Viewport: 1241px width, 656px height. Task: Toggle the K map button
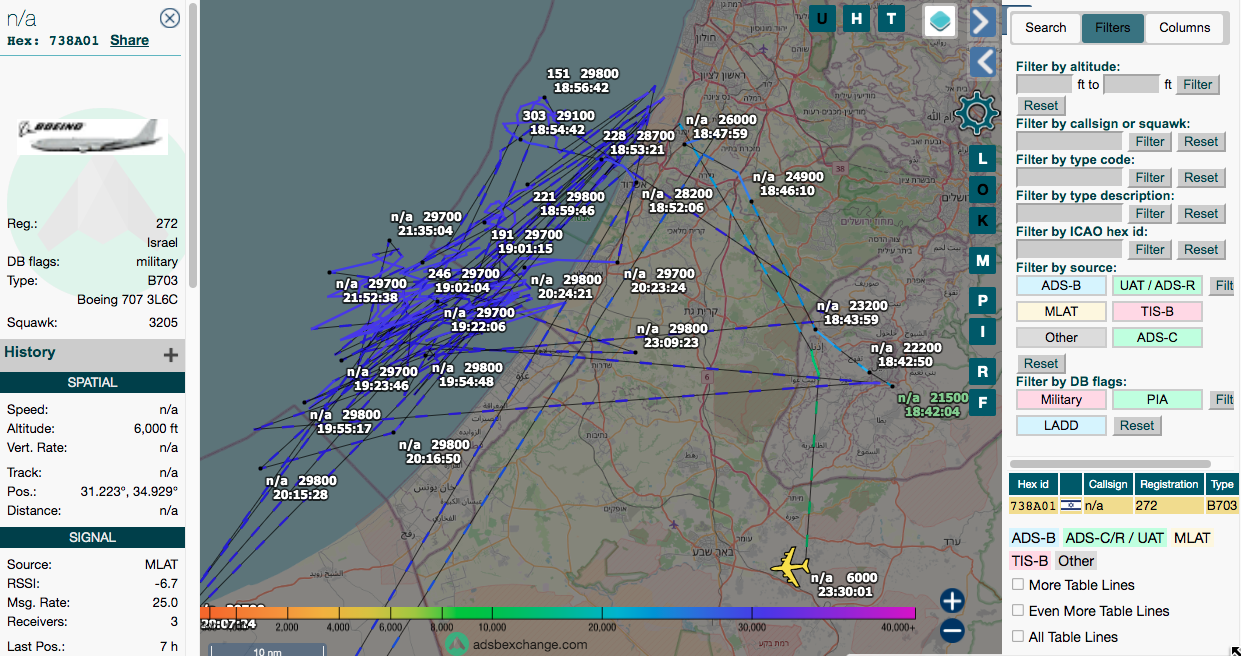tap(983, 221)
